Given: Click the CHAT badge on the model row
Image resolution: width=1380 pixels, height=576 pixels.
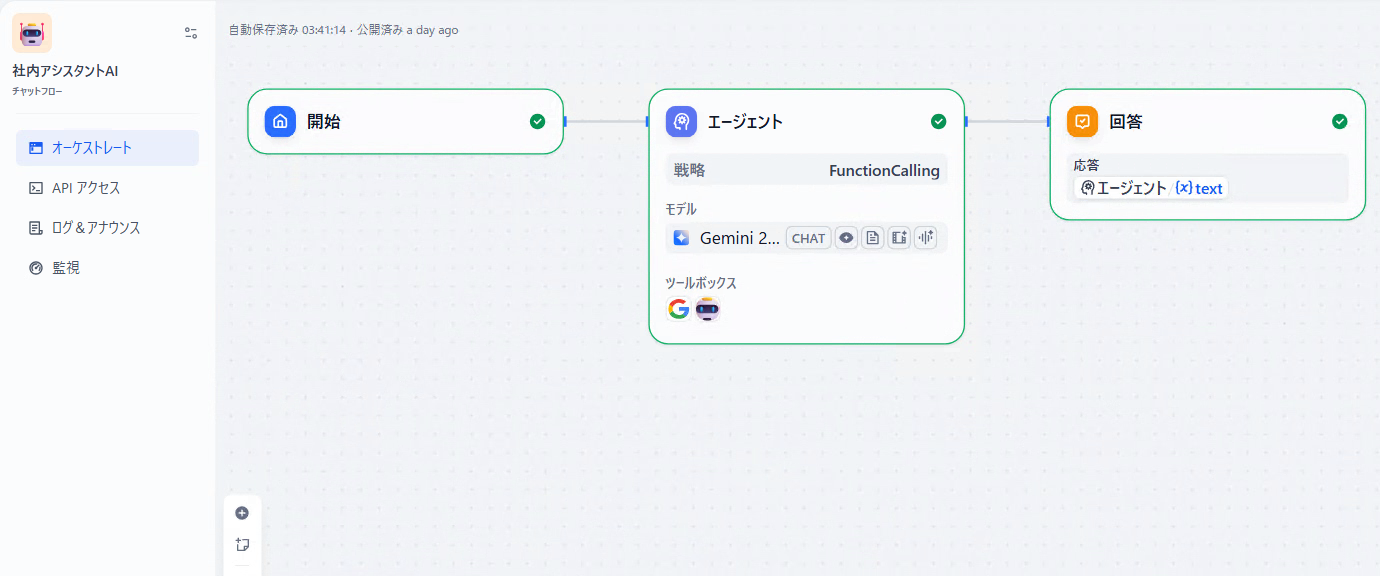Looking at the screenshot, I should tap(809, 238).
